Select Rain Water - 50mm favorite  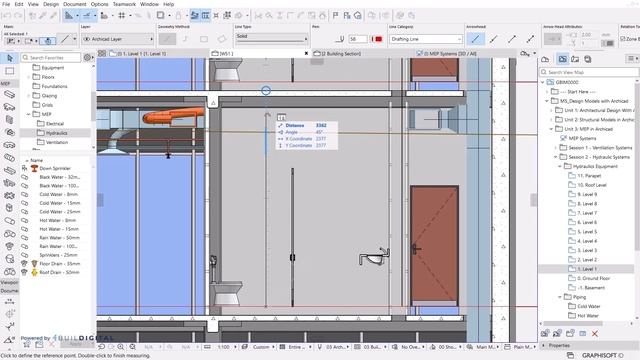[x=59, y=238]
